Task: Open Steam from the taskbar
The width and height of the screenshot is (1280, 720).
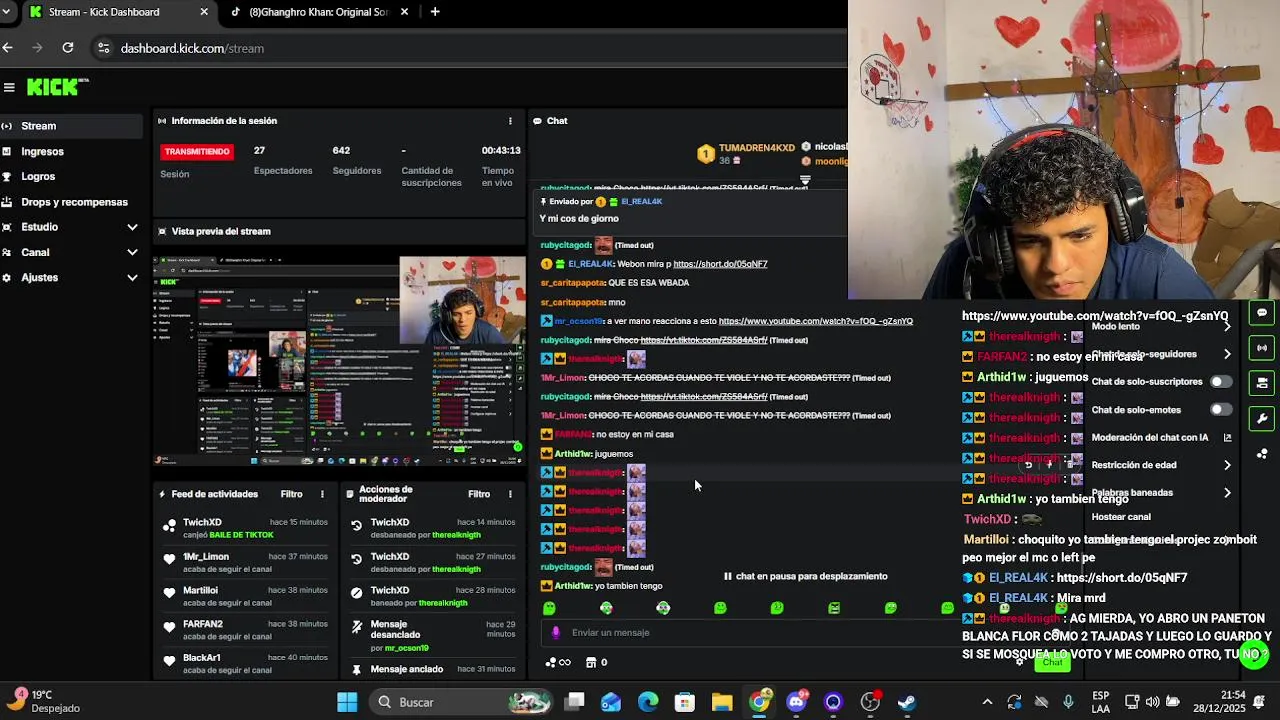Action: tap(907, 702)
